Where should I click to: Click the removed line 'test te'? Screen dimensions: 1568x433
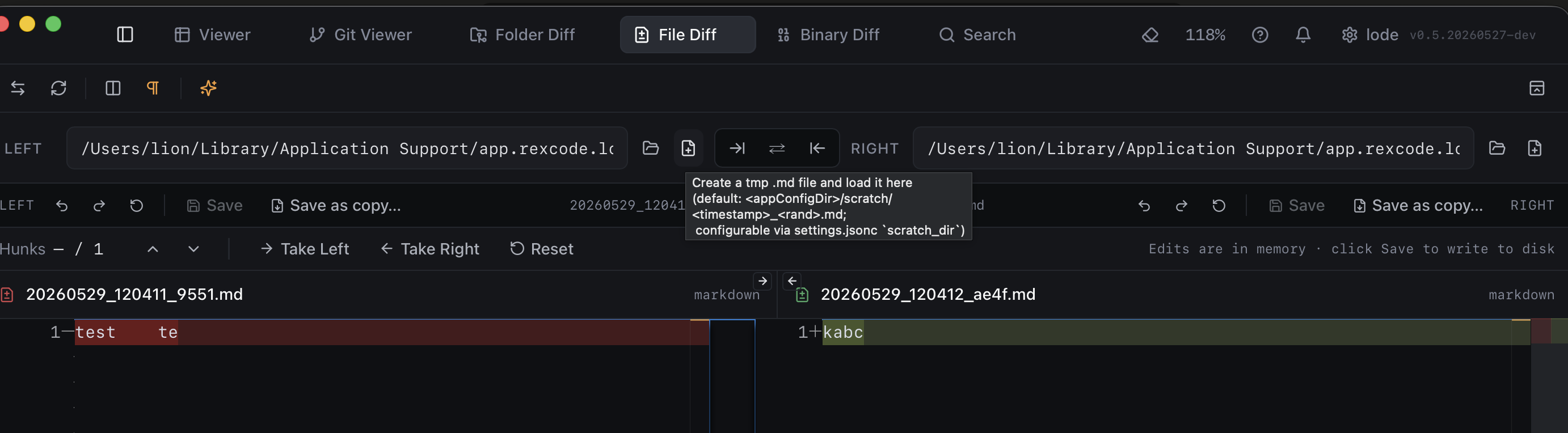(x=391, y=333)
